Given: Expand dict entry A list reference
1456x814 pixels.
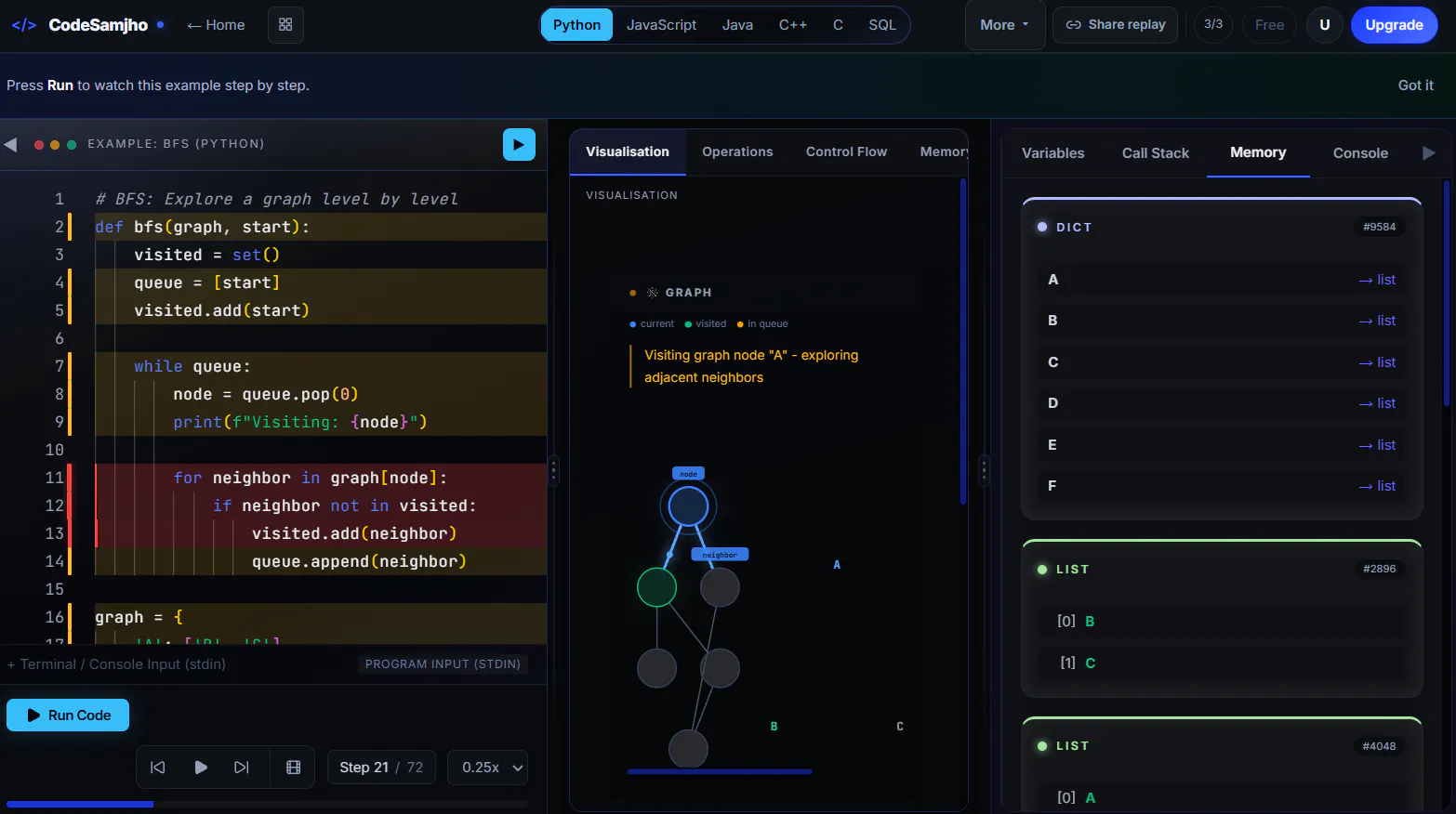Looking at the screenshot, I should (x=1377, y=280).
